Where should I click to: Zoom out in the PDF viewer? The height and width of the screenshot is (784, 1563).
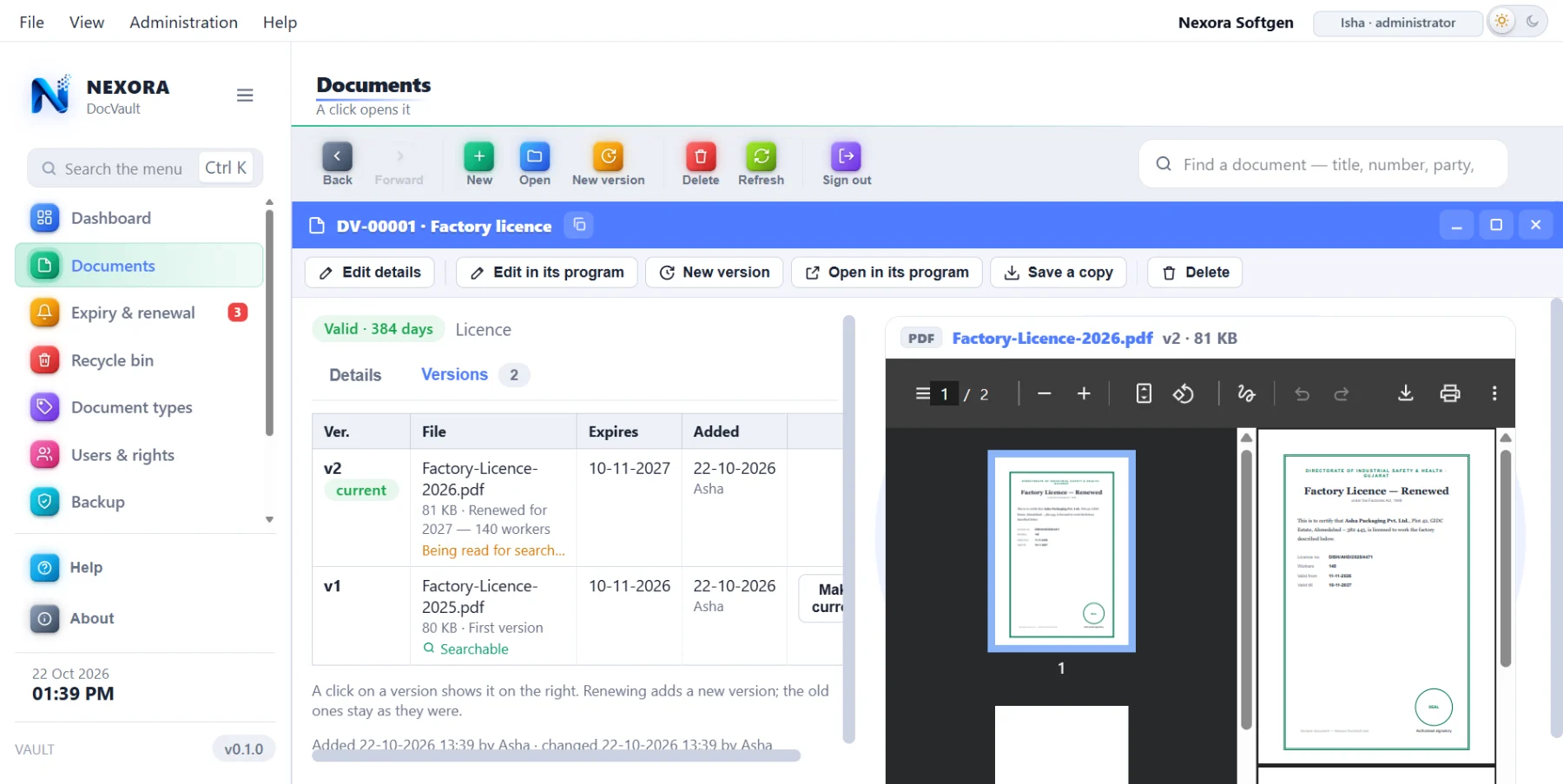1045,393
